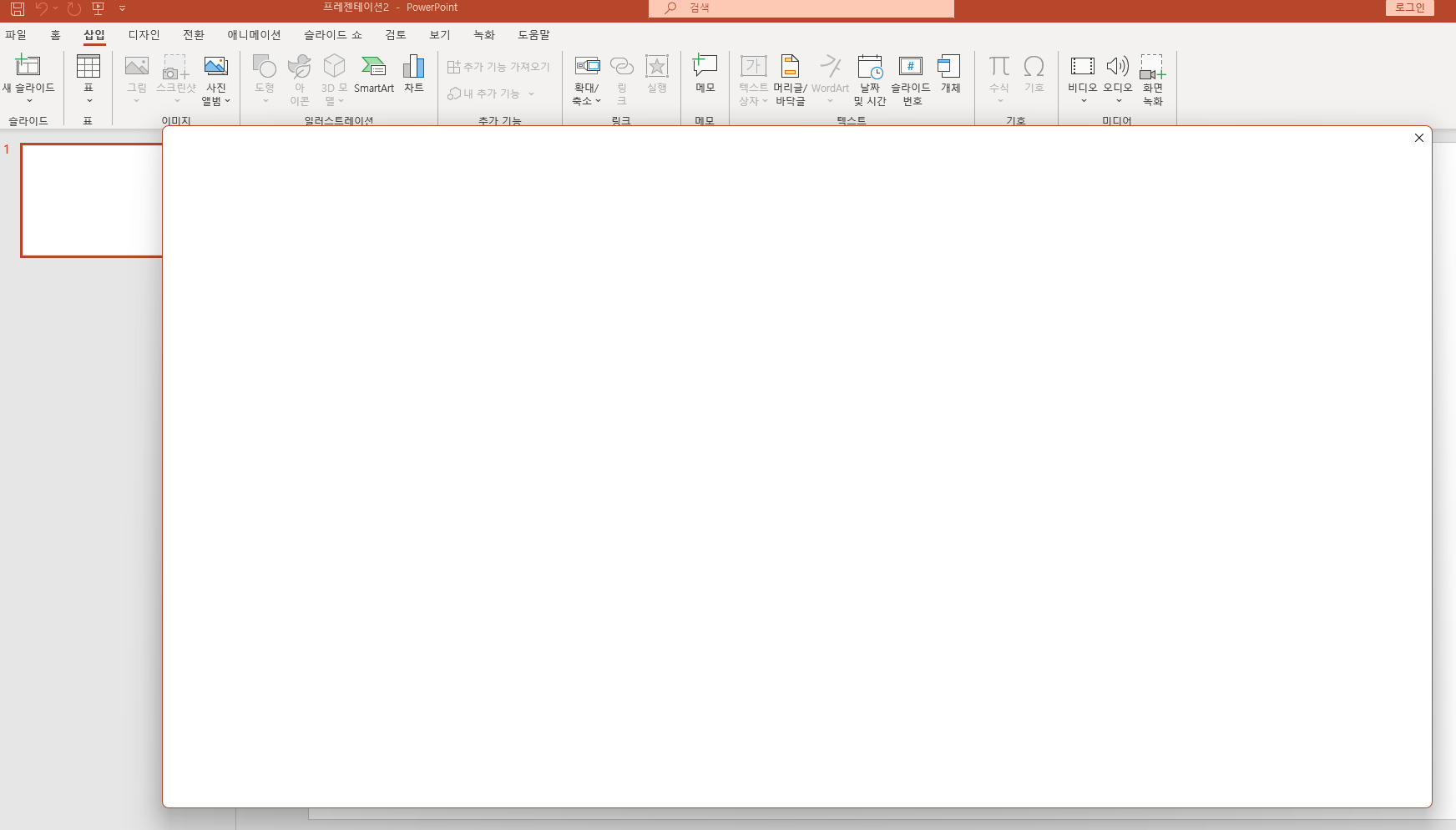Screen dimensions: 1456x830
Task: Open the Table (표) insert icon
Action: pos(88,66)
